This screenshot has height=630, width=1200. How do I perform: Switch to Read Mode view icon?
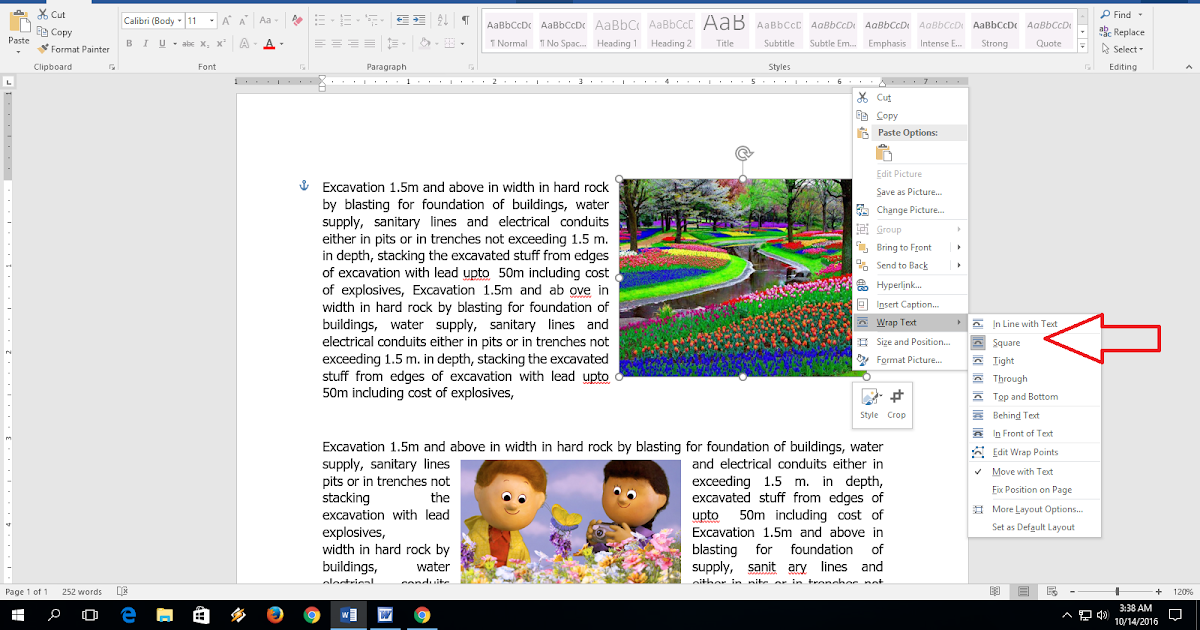994,592
